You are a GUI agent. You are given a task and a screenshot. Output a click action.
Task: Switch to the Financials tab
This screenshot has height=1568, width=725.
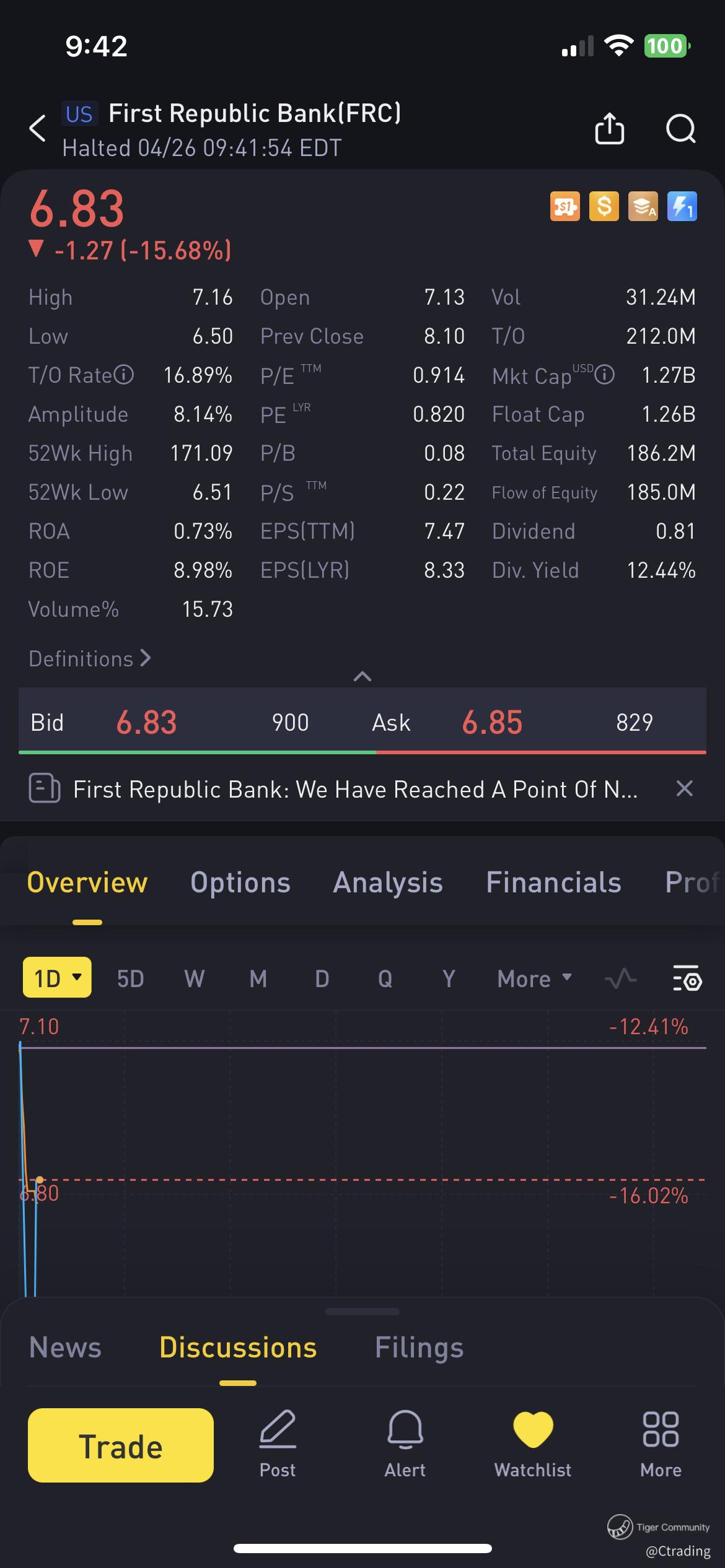tap(553, 882)
